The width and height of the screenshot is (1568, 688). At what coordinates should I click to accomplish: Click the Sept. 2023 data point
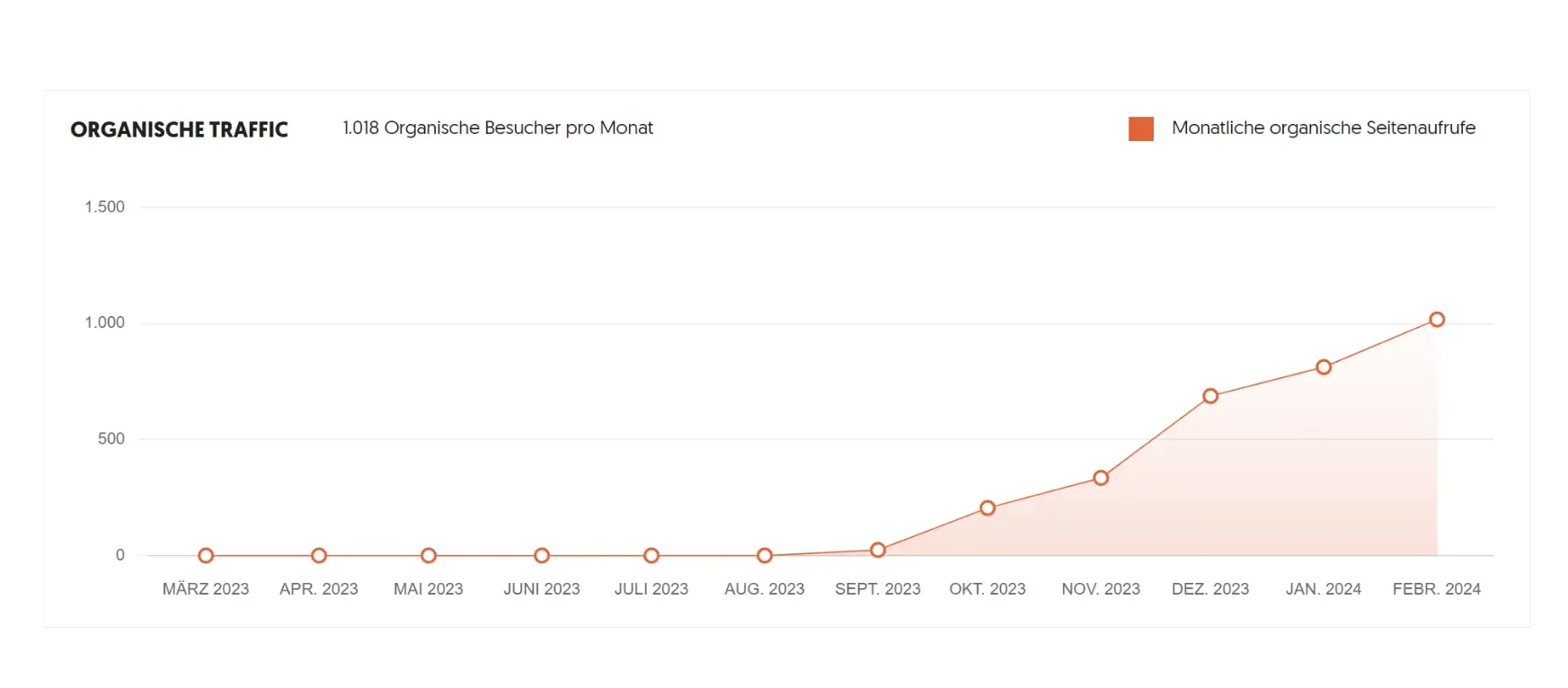click(x=877, y=550)
